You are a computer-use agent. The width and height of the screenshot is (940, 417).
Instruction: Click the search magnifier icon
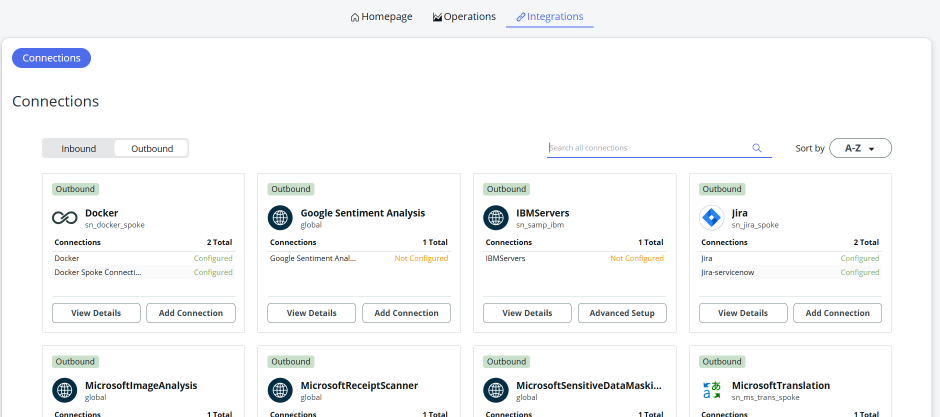(757, 148)
